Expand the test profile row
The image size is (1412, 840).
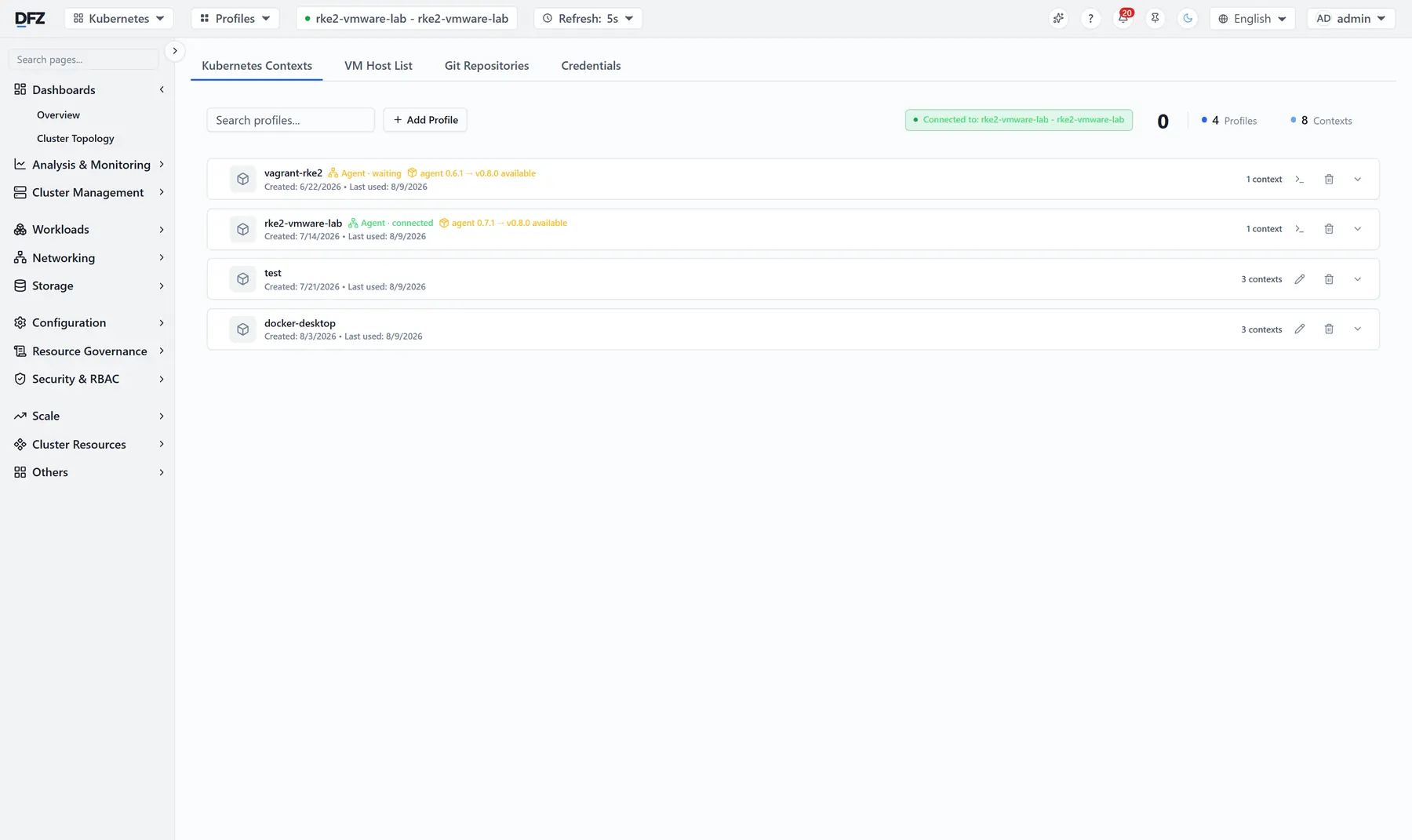click(x=1357, y=279)
